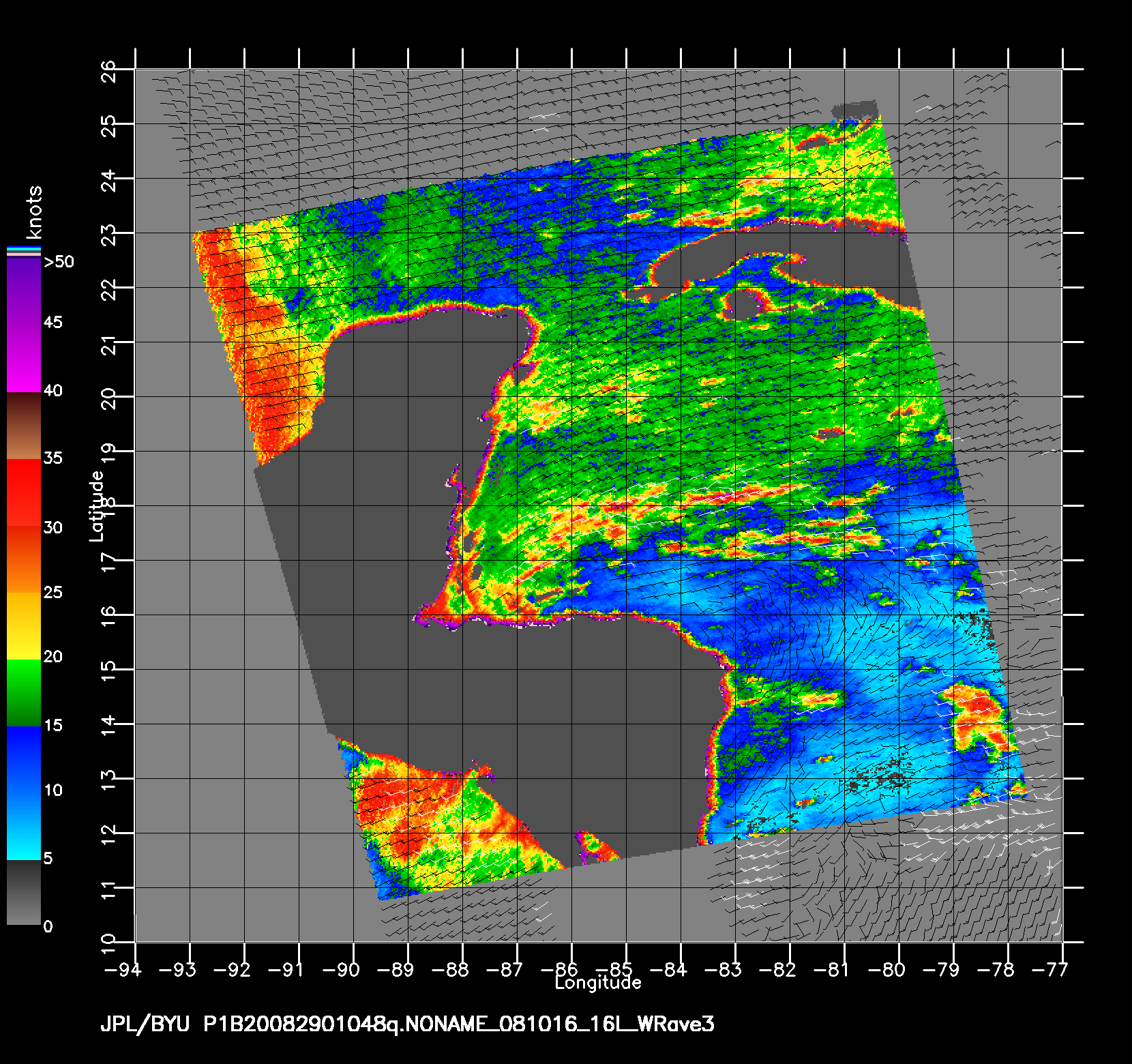Click the "Latitude" axis title
Image resolution: width=1132 pixels, height=1064 pixels.
97,506
